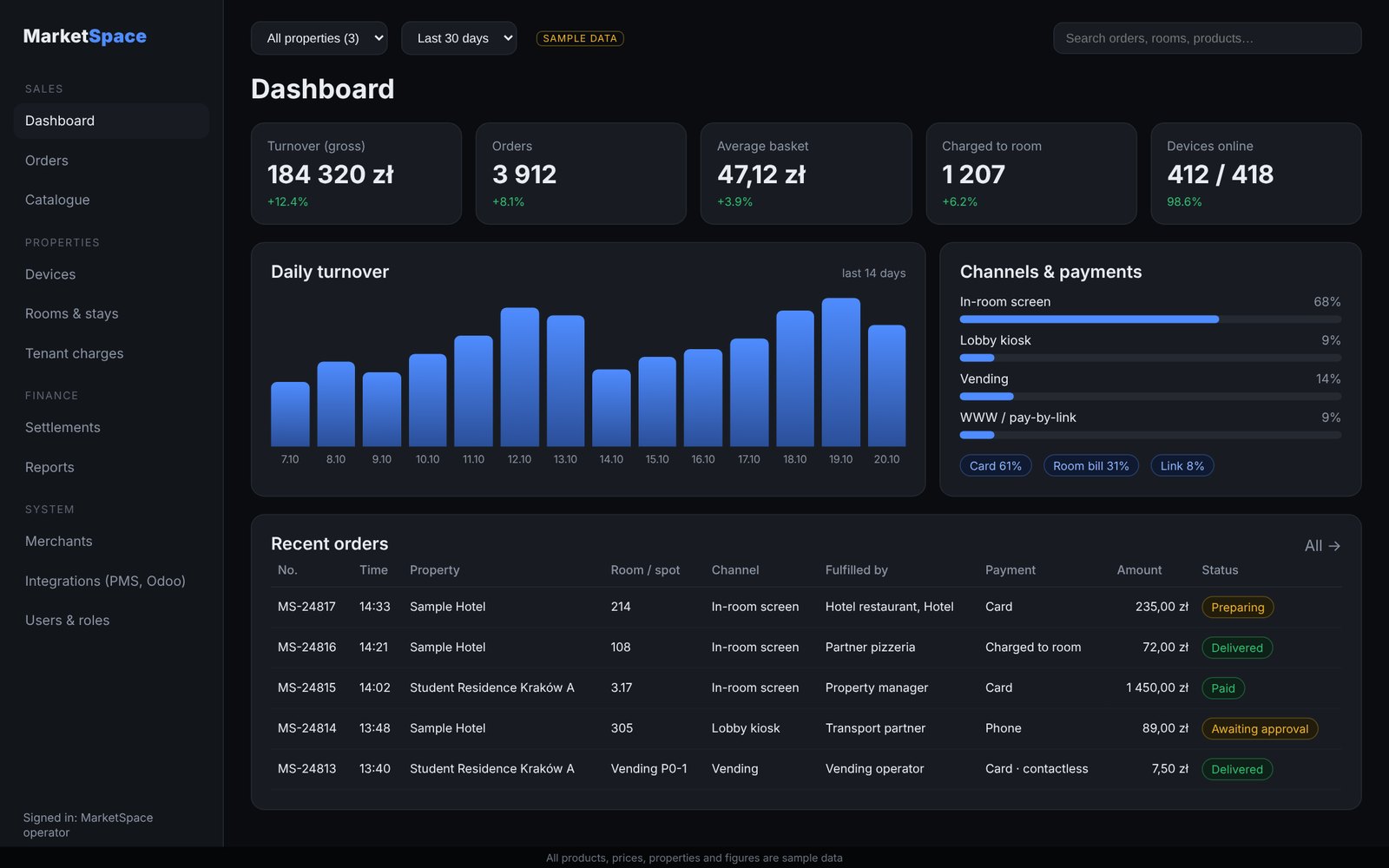Click the Paid status badge
Screen dimensions: 1389x868
(1223, 688)
